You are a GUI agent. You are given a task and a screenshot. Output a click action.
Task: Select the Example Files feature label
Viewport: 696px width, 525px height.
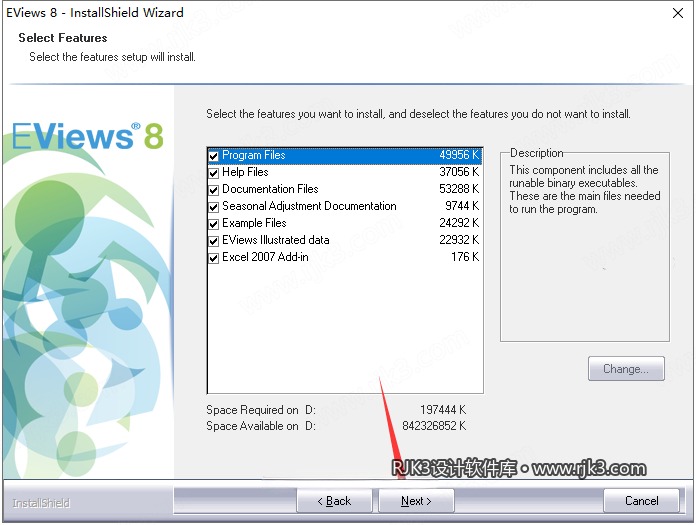[x=254, y=223]
